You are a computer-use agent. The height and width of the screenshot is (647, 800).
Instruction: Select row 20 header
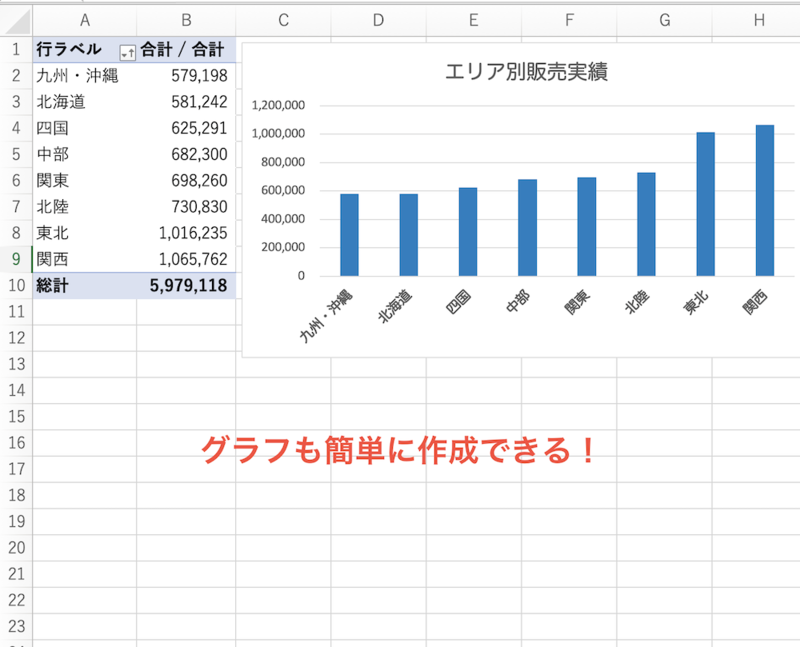tap(16, 548)
